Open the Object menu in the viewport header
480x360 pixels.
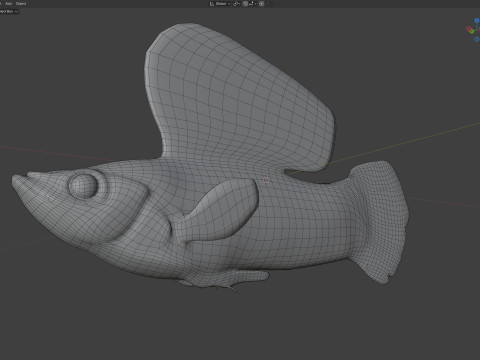(x=21, y=3)
